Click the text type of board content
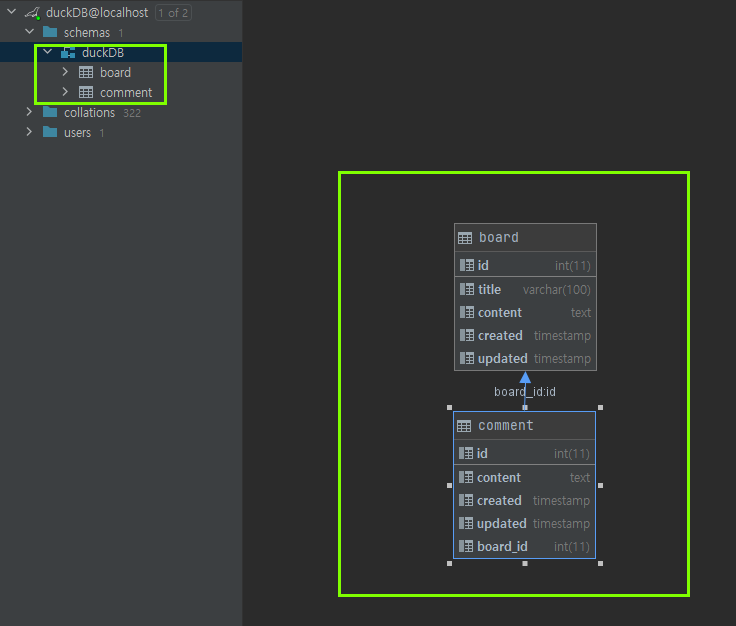 tap(581, 313)
